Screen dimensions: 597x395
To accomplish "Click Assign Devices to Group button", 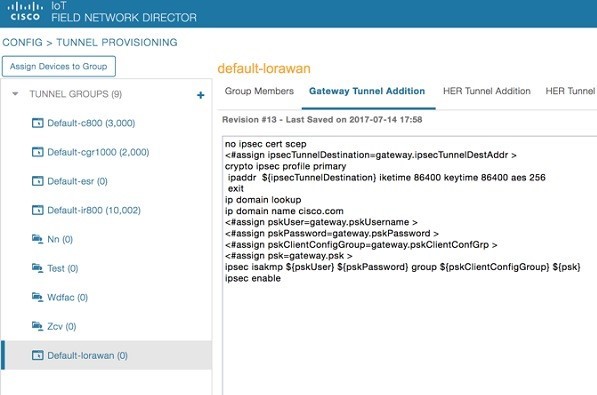I will 59,66.
